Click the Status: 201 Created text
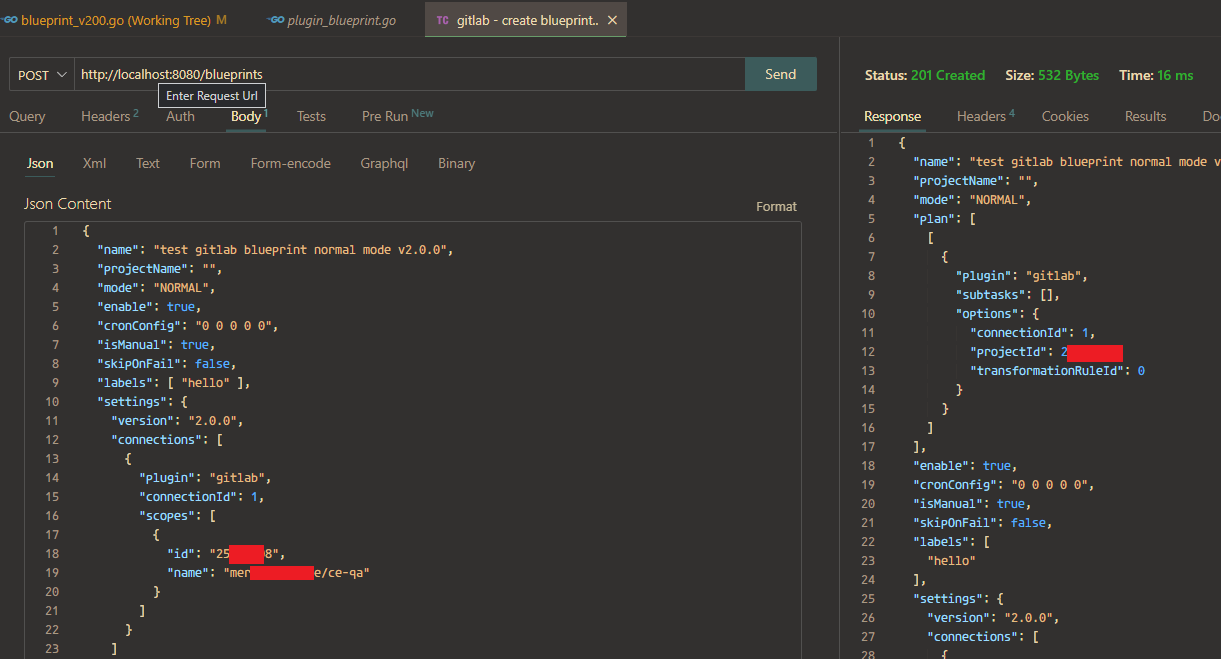 pos(925,75)
